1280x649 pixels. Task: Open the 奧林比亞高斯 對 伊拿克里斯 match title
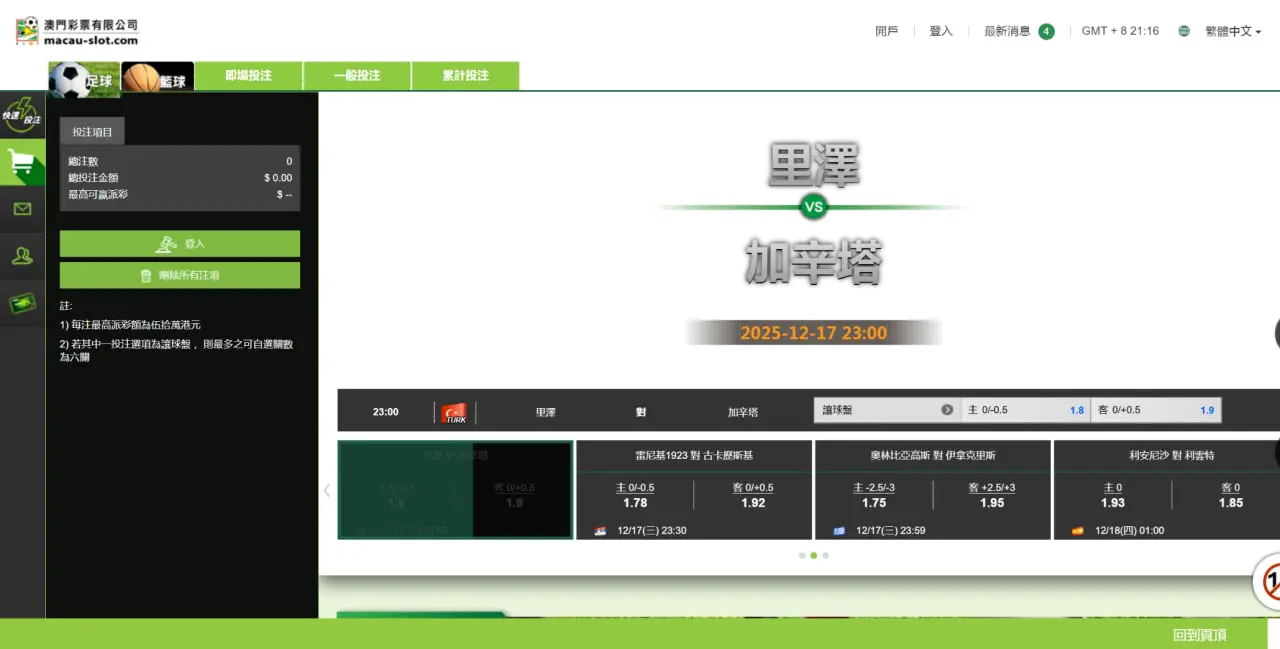[933, 455]
